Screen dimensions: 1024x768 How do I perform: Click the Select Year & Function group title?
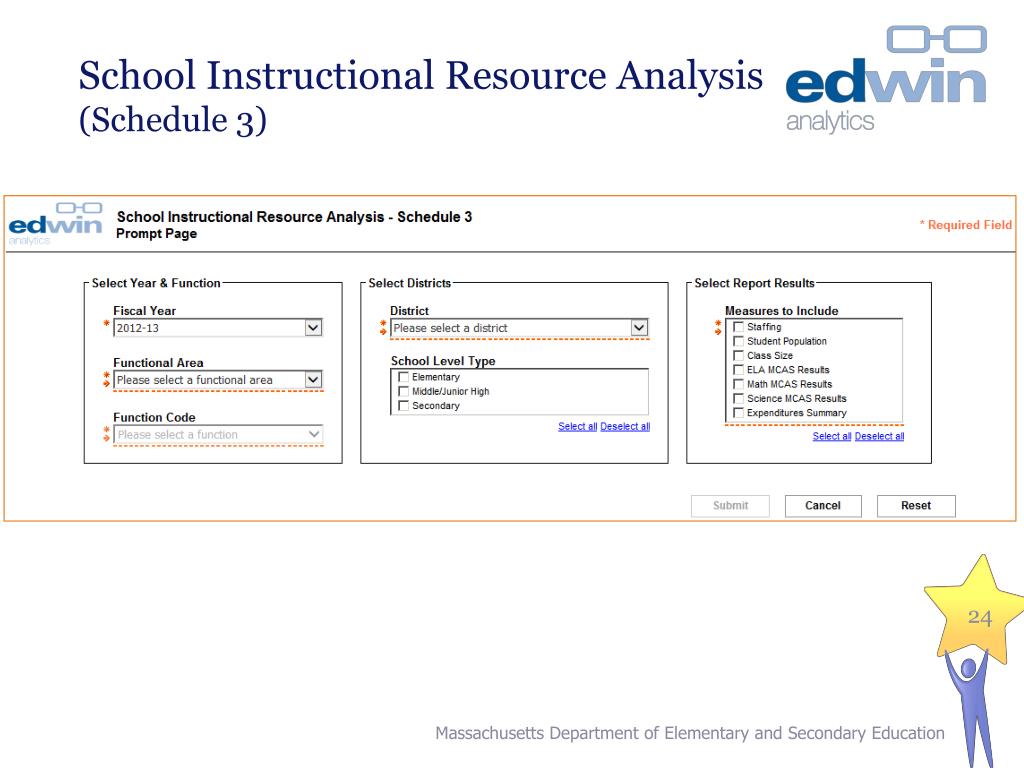(156, 283)
